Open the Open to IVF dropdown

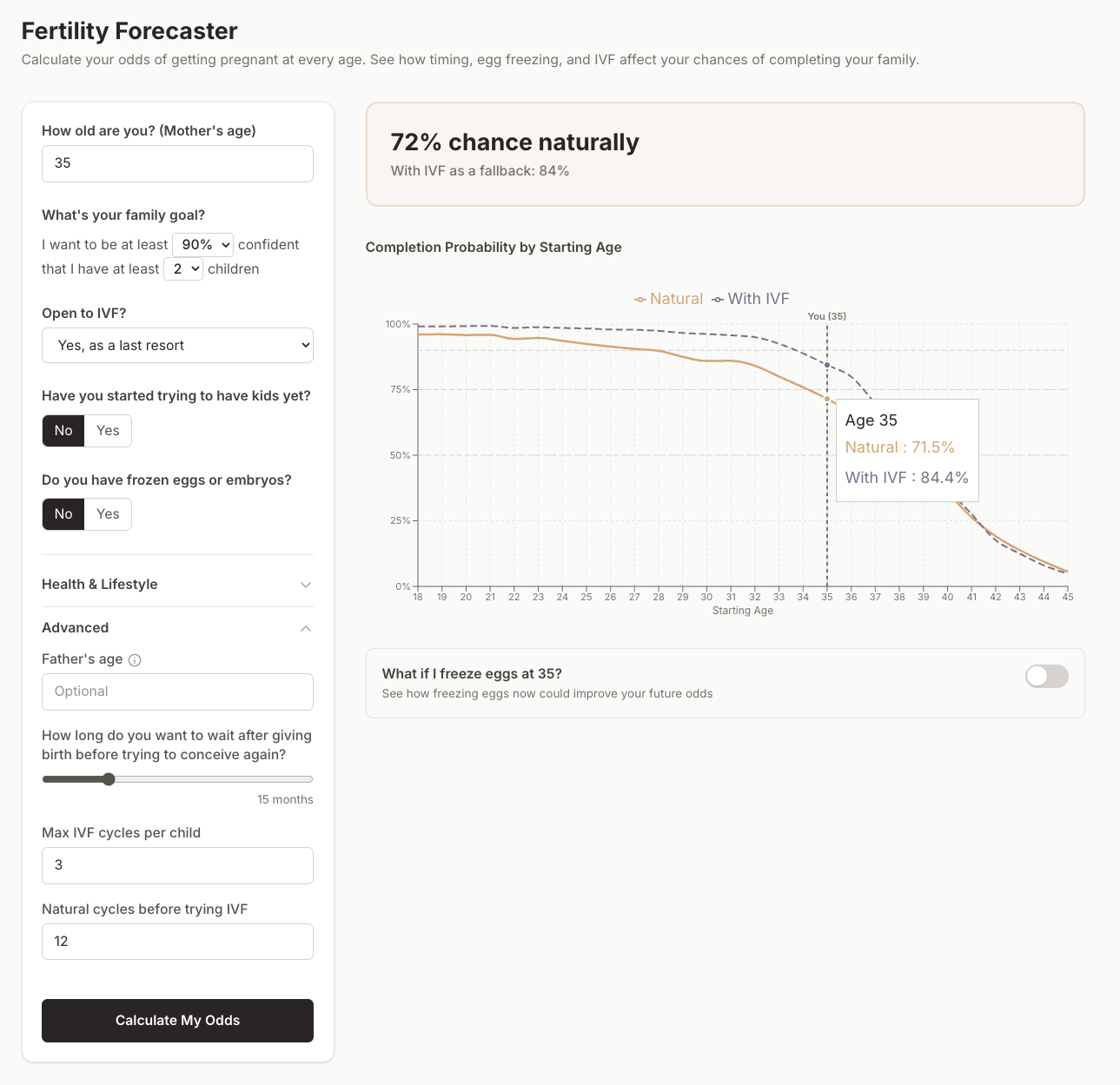click(x=177, y=345)
